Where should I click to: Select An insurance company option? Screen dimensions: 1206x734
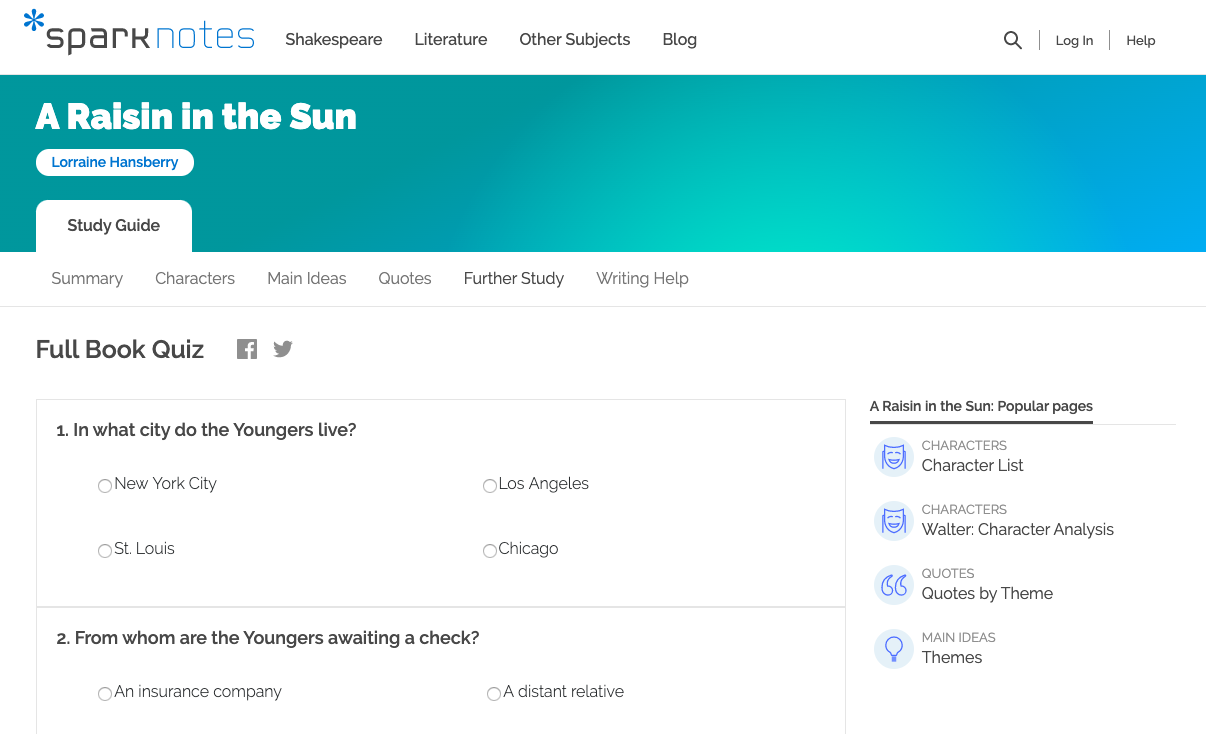(104, 693)
